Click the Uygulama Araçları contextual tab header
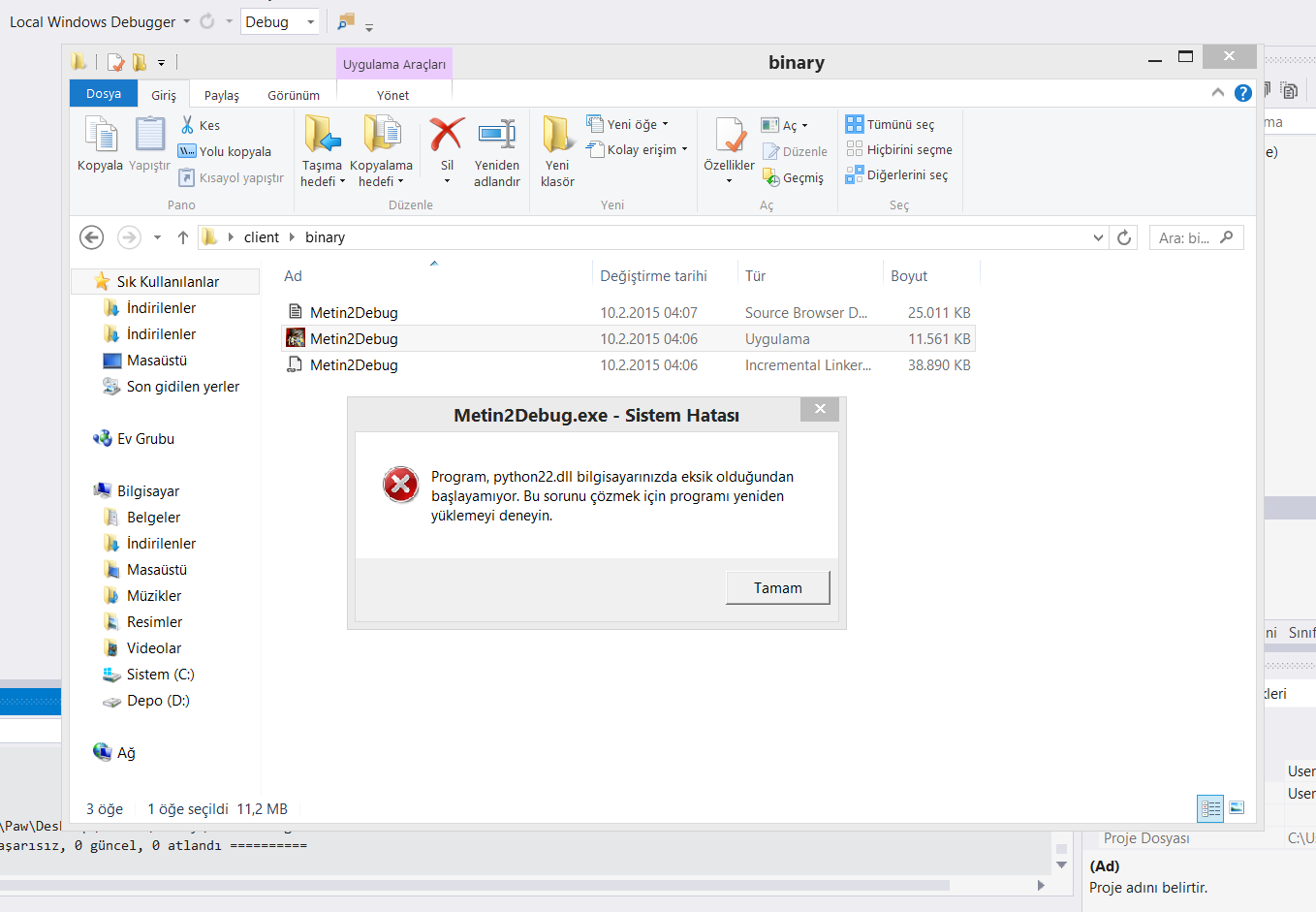Screen dimensions: 1316x912 pos(394,64)
